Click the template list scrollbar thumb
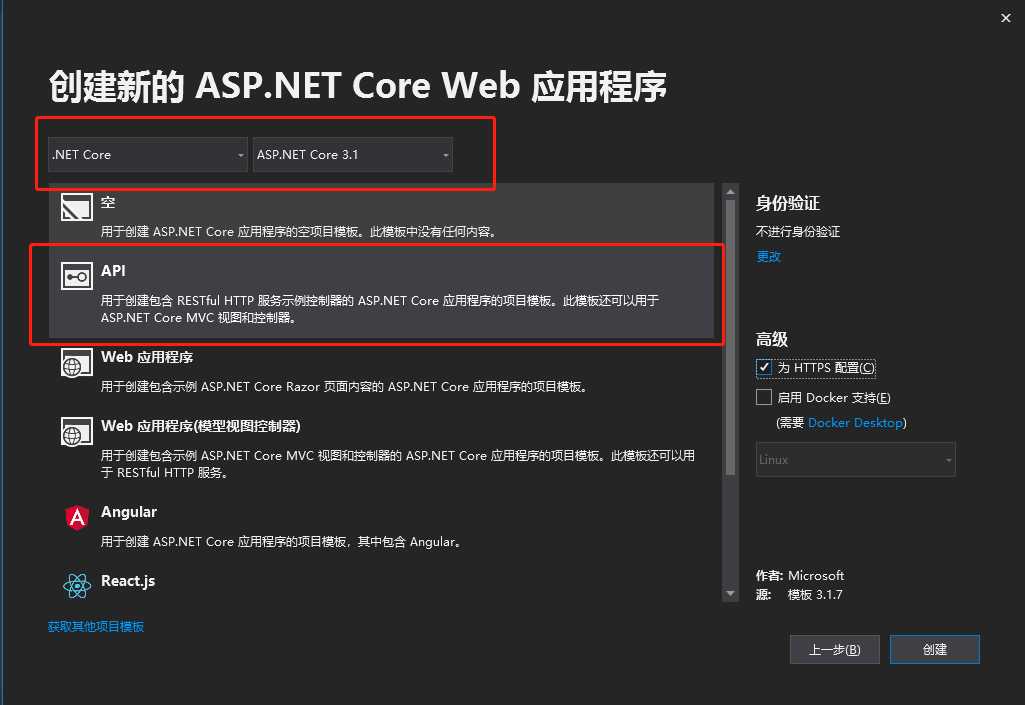This screenshot has width=1025, height=705. [730, 337]
